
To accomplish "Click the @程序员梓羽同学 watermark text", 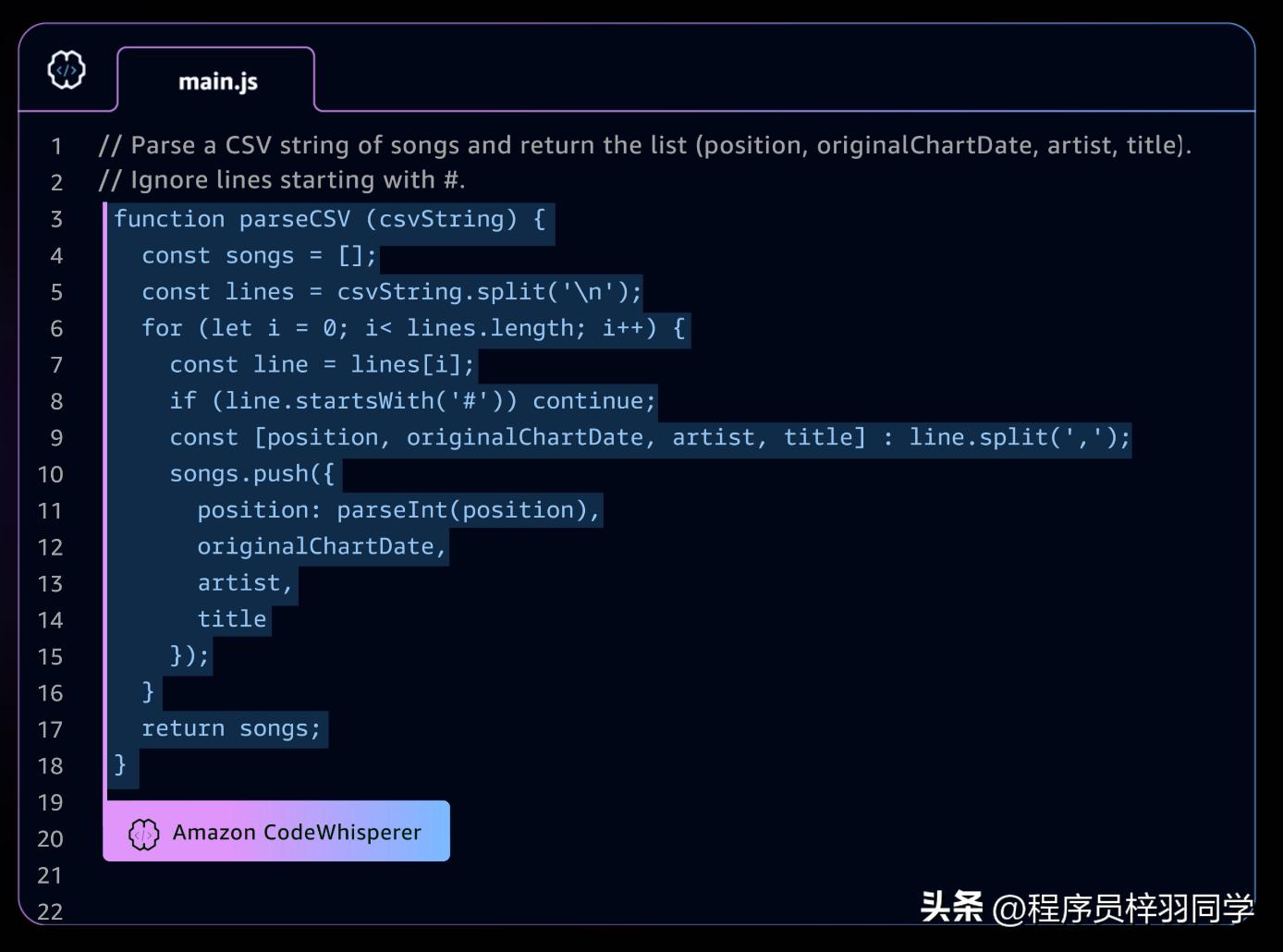I will pos(1126,910).
